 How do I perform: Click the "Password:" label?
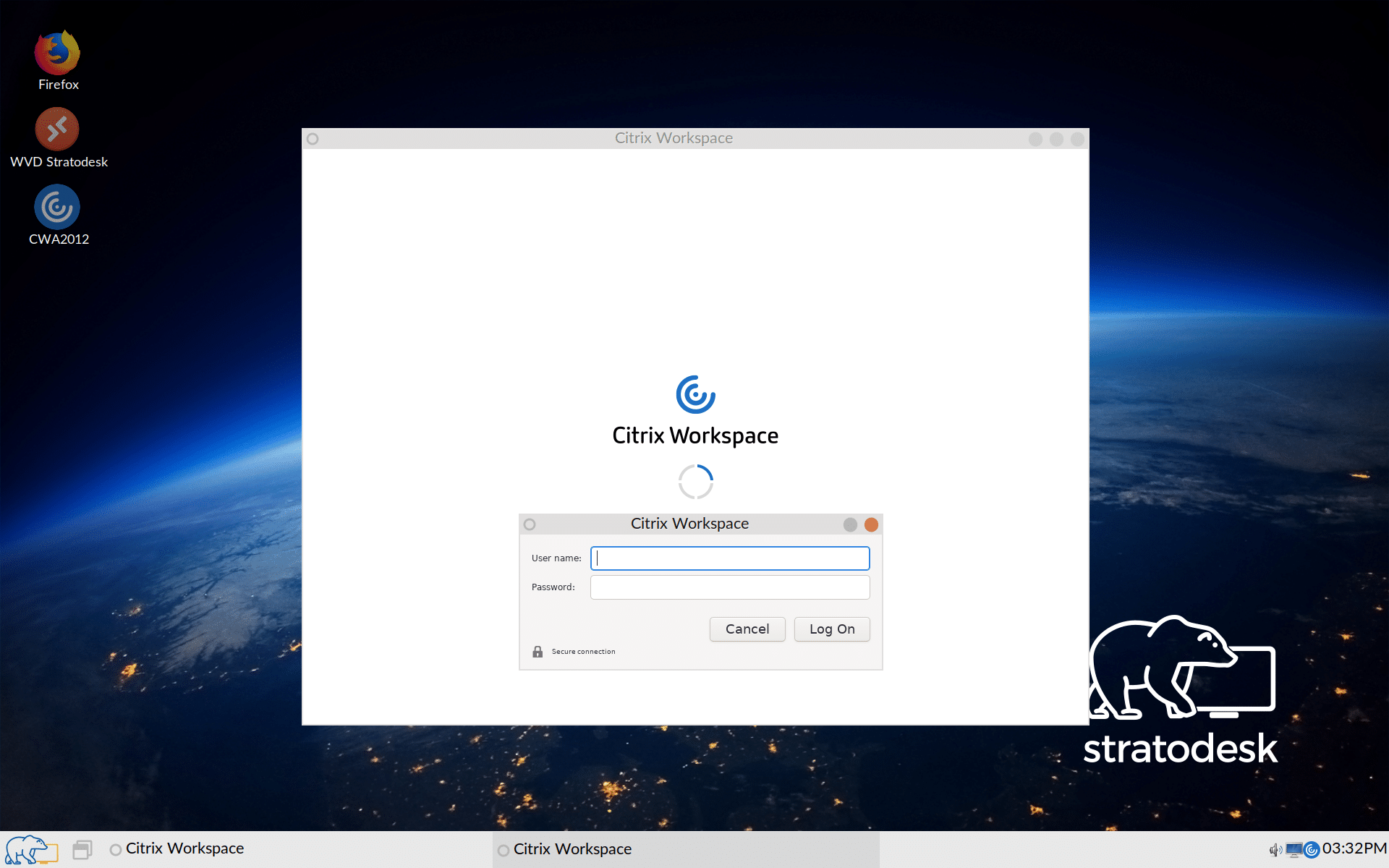coord(553,587)
